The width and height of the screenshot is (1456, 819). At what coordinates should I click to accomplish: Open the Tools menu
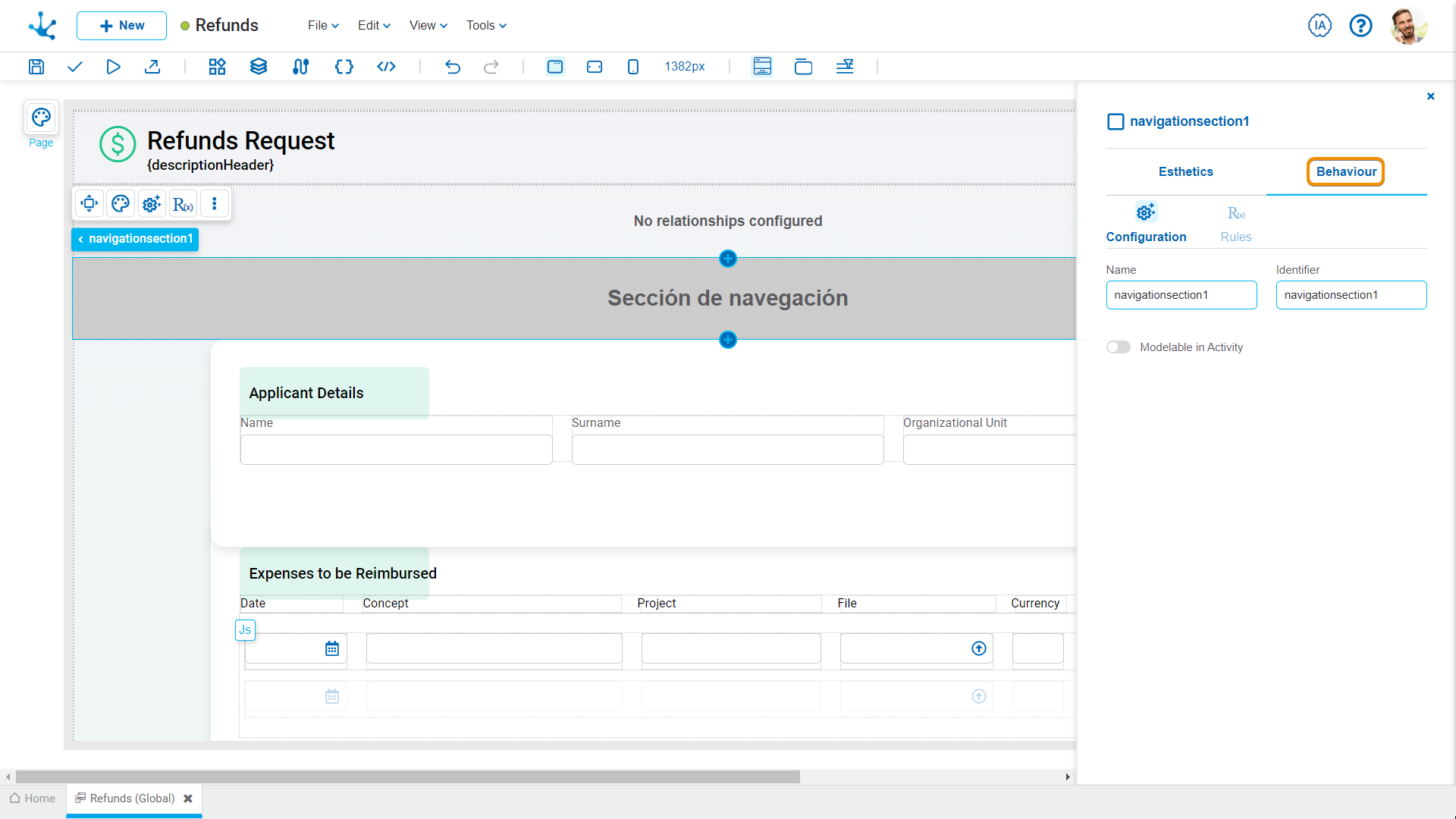[485, 25]
